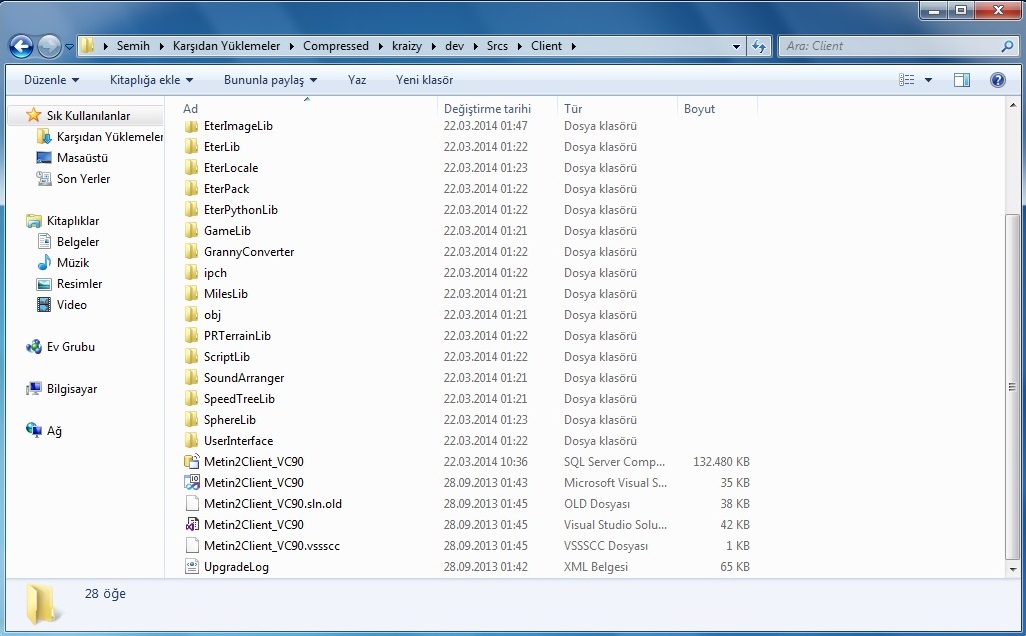Image resolution: width=1026 pixels, height=636 pixels.
Task: Click the Back navigation arrow button
Action: point(22,46)
